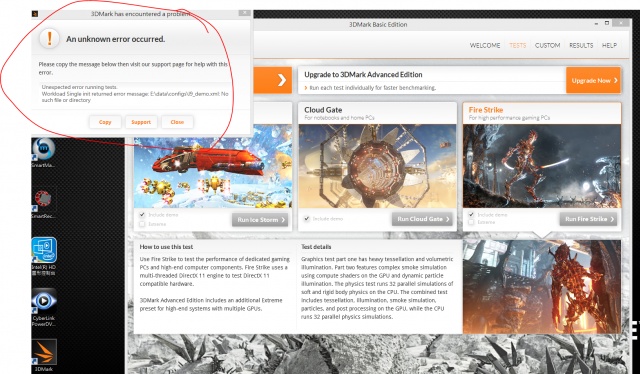Open the Custom tab

[547, 45]
